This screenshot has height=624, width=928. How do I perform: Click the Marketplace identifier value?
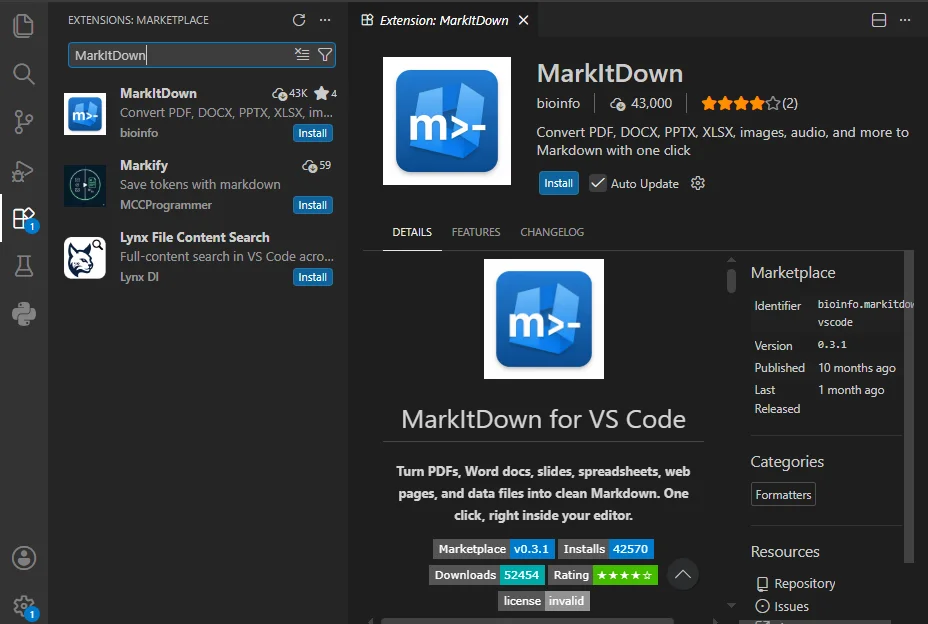865,313
